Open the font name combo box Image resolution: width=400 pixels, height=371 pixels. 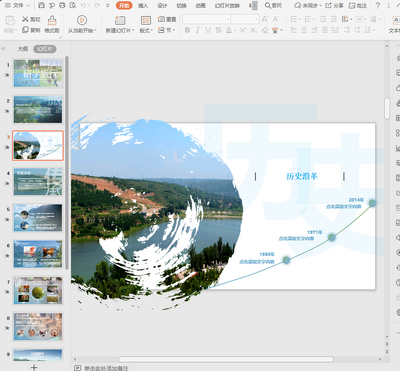tap(206, 19)
